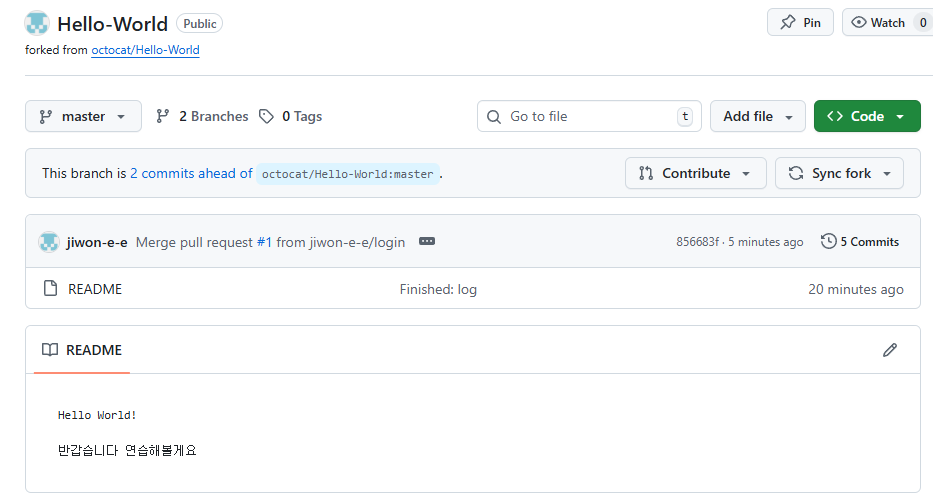Expand the Add file dropdown
Screen dimensions: 933x504
click(757, 116)
